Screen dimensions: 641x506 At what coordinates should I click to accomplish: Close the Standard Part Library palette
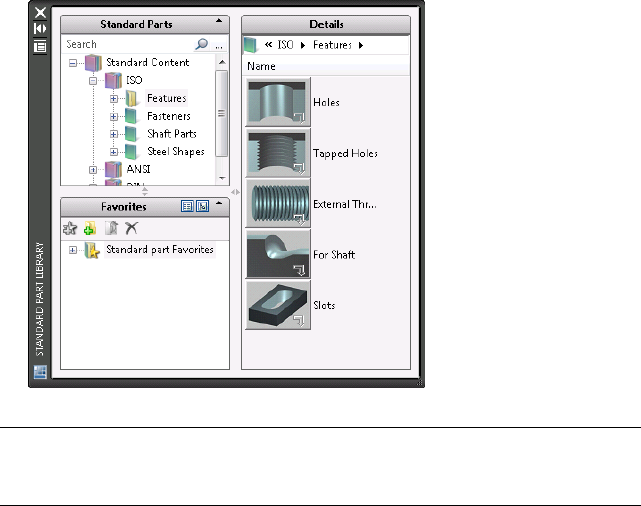pyautogui.click(x=40, y=12)
